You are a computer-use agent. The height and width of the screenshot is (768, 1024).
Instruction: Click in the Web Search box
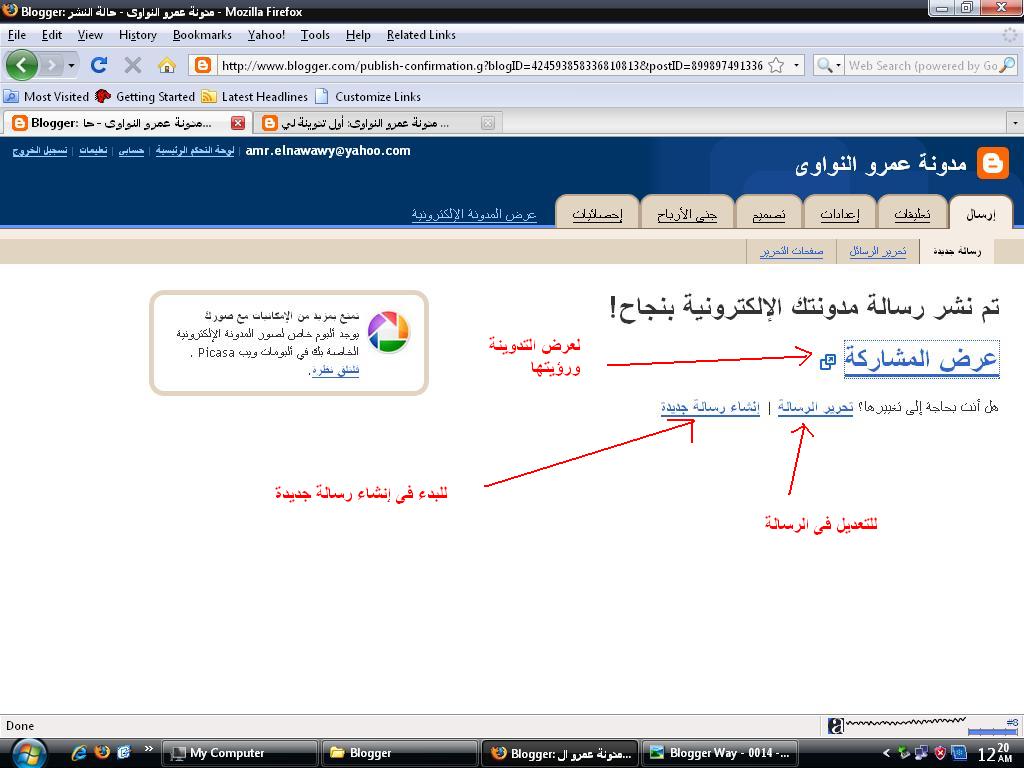[x=923, y=65]
